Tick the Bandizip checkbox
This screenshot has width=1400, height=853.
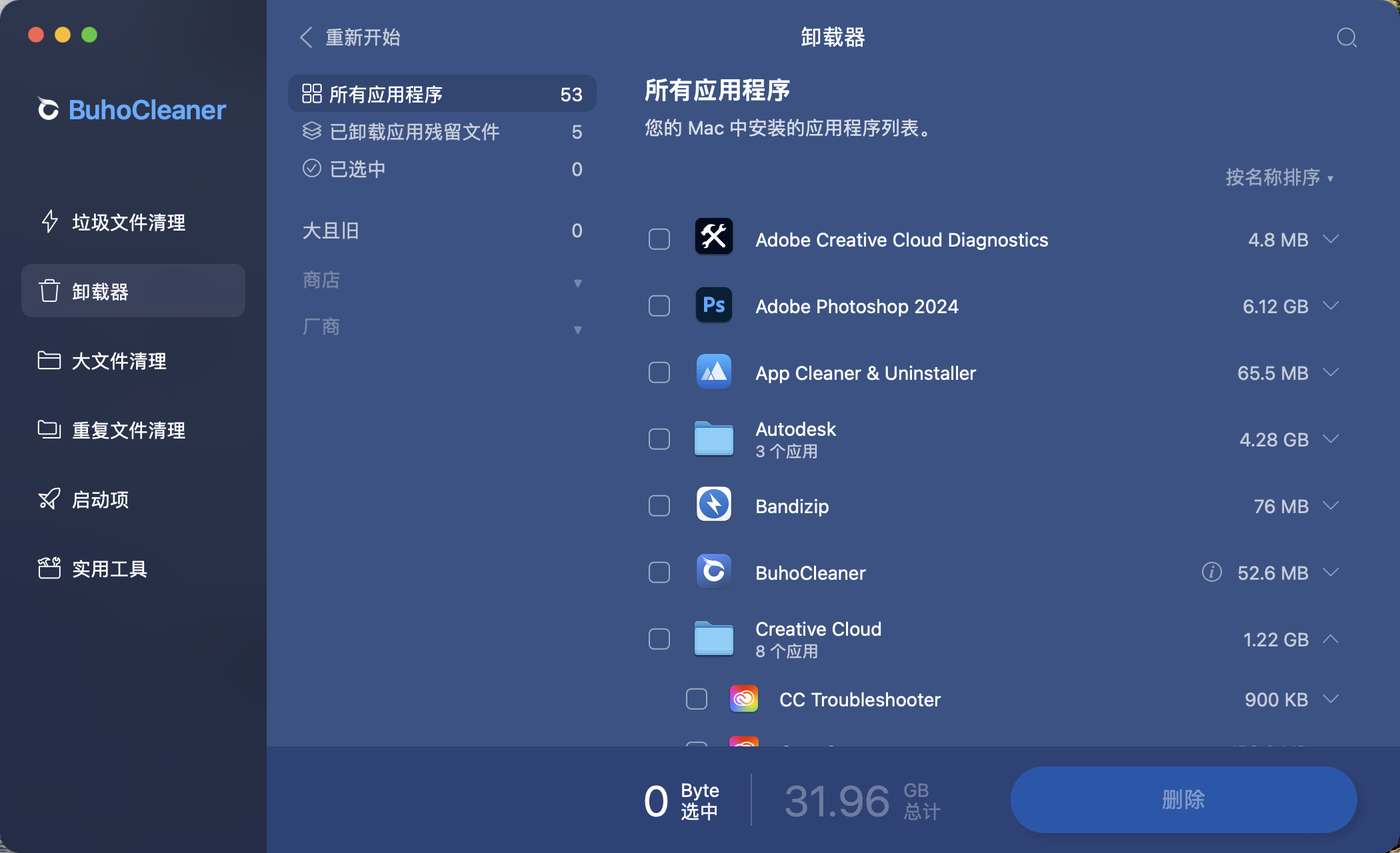click(659, 505)
